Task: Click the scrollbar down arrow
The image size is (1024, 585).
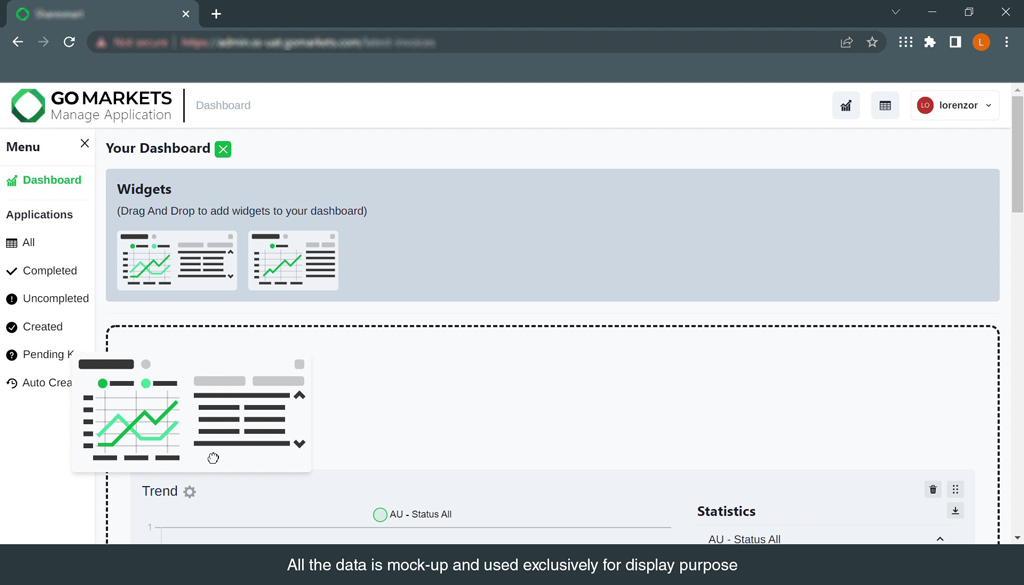Action: click(1017, 538)
